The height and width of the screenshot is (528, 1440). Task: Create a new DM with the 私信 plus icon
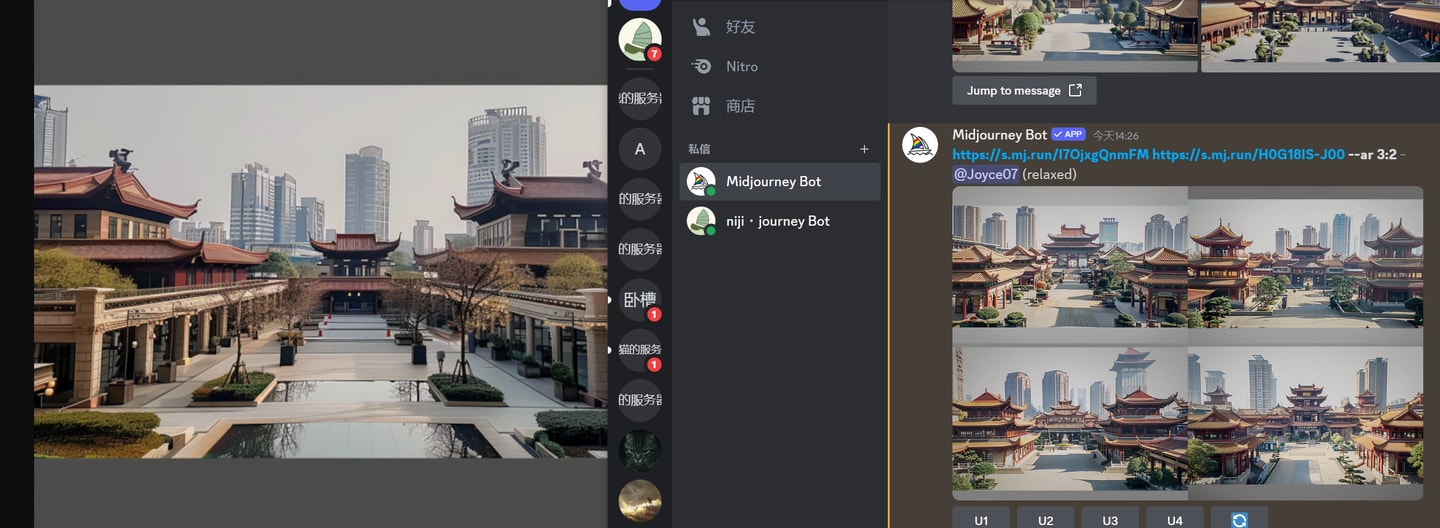click(864, 149)
